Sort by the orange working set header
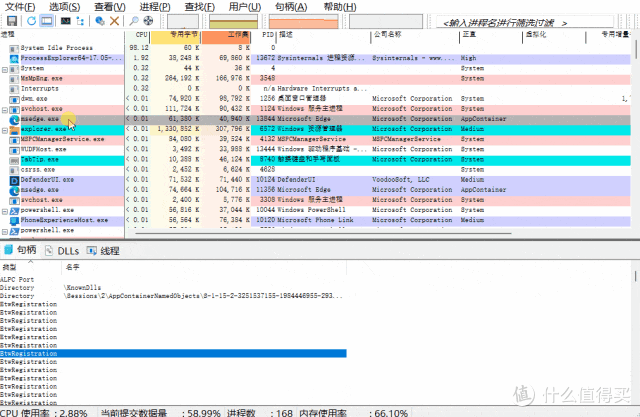 point(225,36)
